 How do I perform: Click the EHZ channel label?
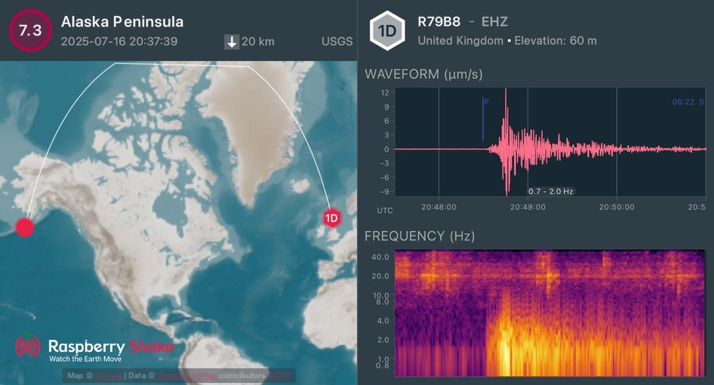click(495, 21)
